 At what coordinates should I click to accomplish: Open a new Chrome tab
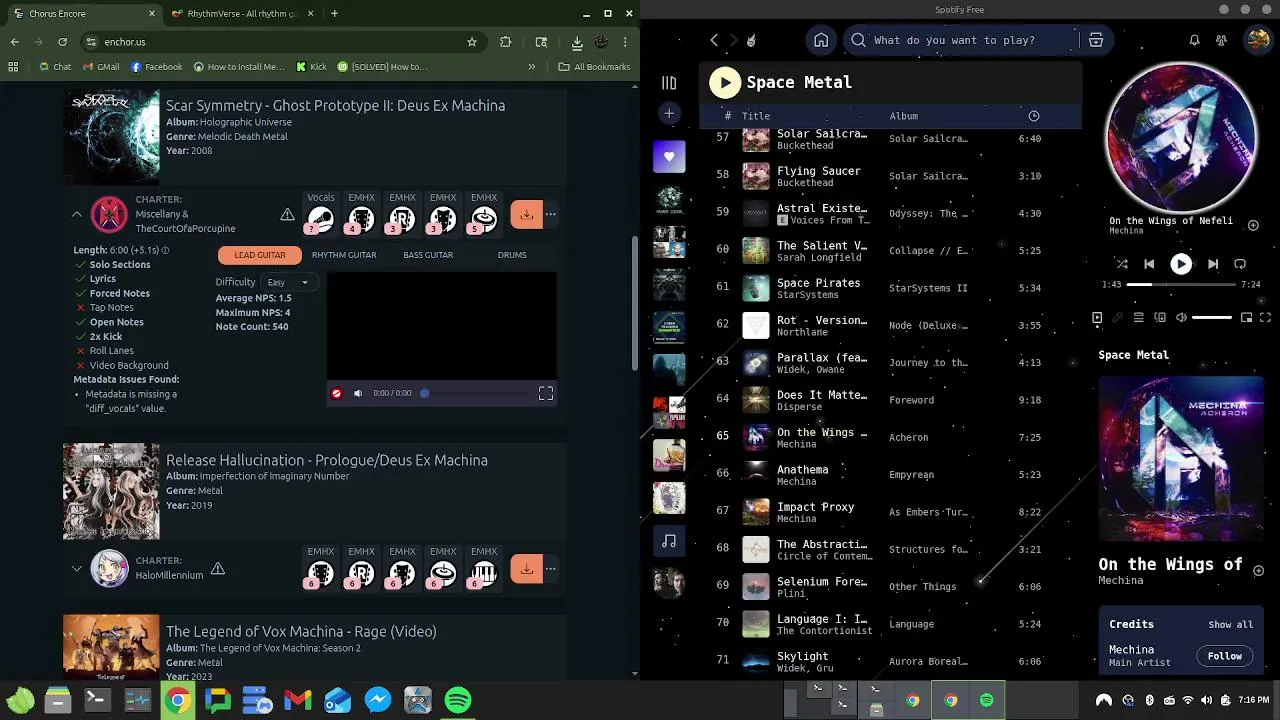pos(334,14)
